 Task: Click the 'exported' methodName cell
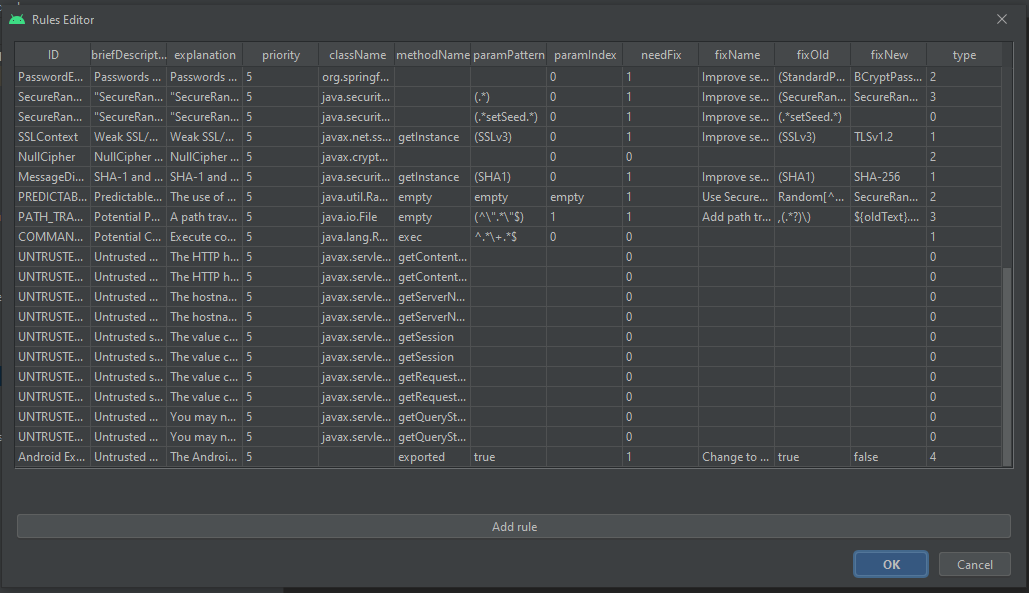(432, 457)
